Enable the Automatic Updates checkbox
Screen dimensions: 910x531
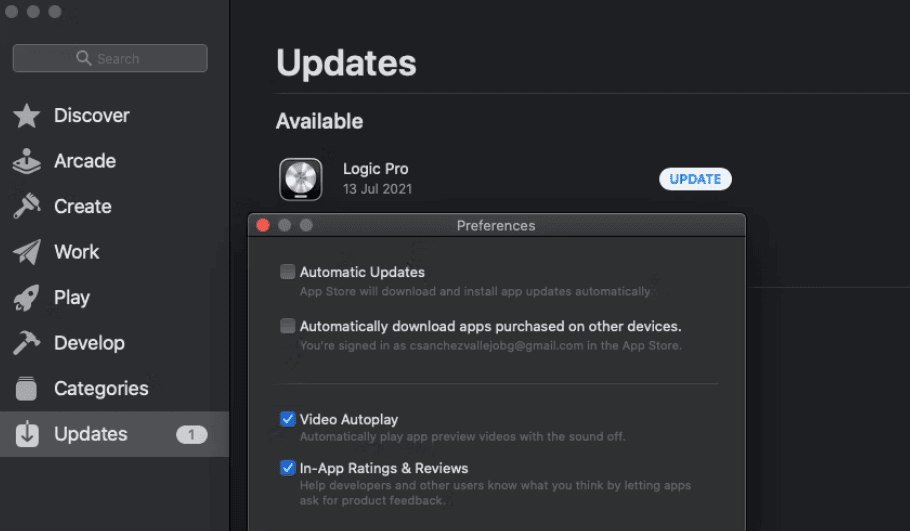point(287,272)
